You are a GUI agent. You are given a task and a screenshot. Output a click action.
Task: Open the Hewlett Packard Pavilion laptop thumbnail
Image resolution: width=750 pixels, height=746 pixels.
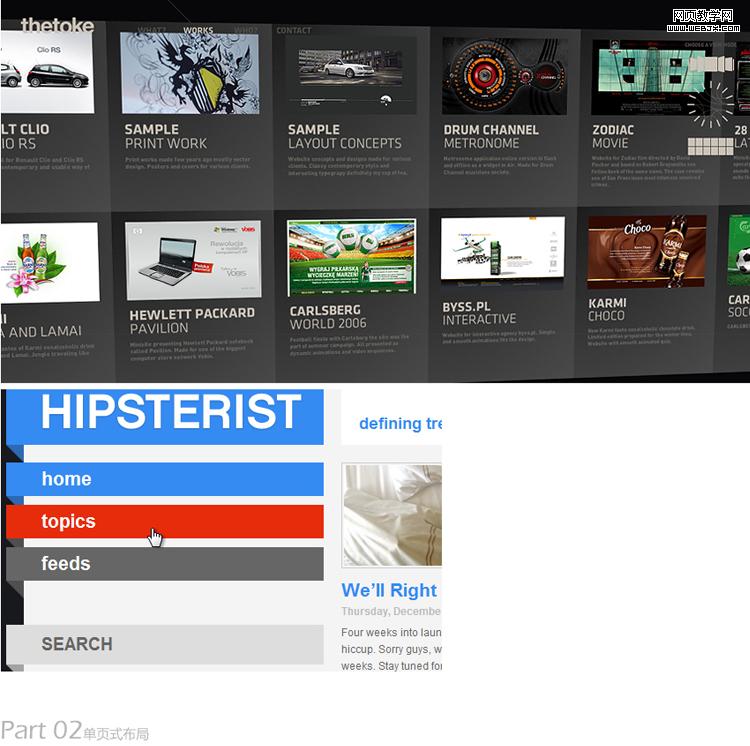pyautogui.click(x=193, y=260)
